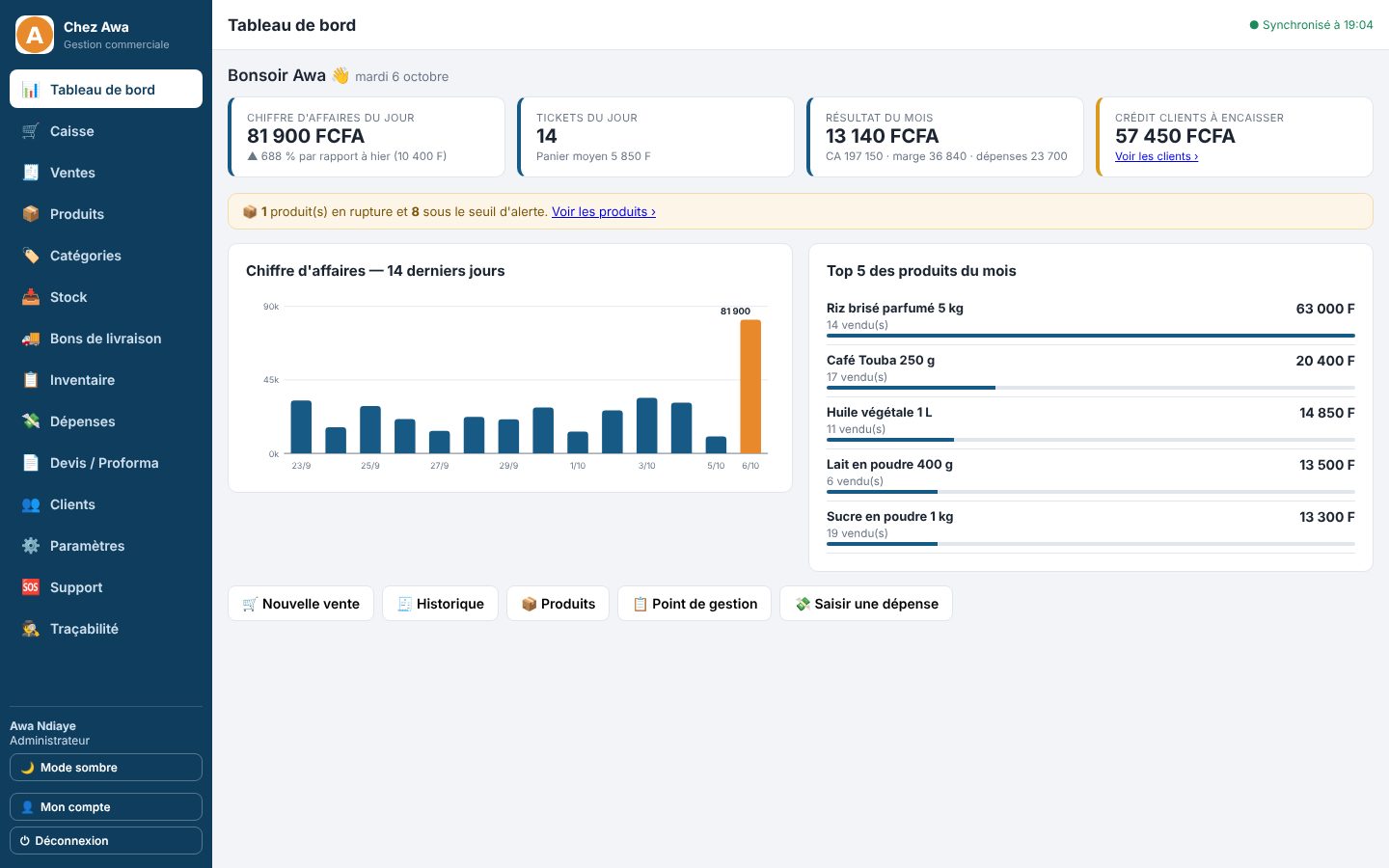1389x868 pixels.
Task: Click the Tableau de bord chart icon
Action: pos(31,90)
